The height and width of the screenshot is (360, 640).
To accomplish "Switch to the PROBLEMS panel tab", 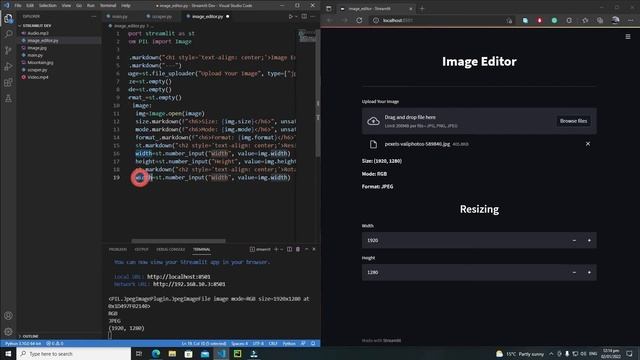I will [x=118, y=249].
